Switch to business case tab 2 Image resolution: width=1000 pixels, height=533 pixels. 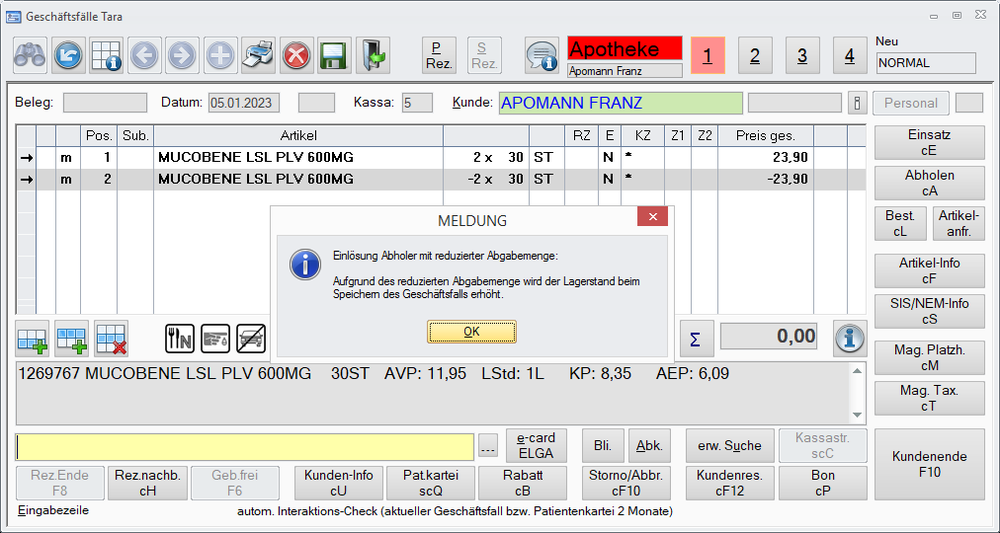(755, 56)
